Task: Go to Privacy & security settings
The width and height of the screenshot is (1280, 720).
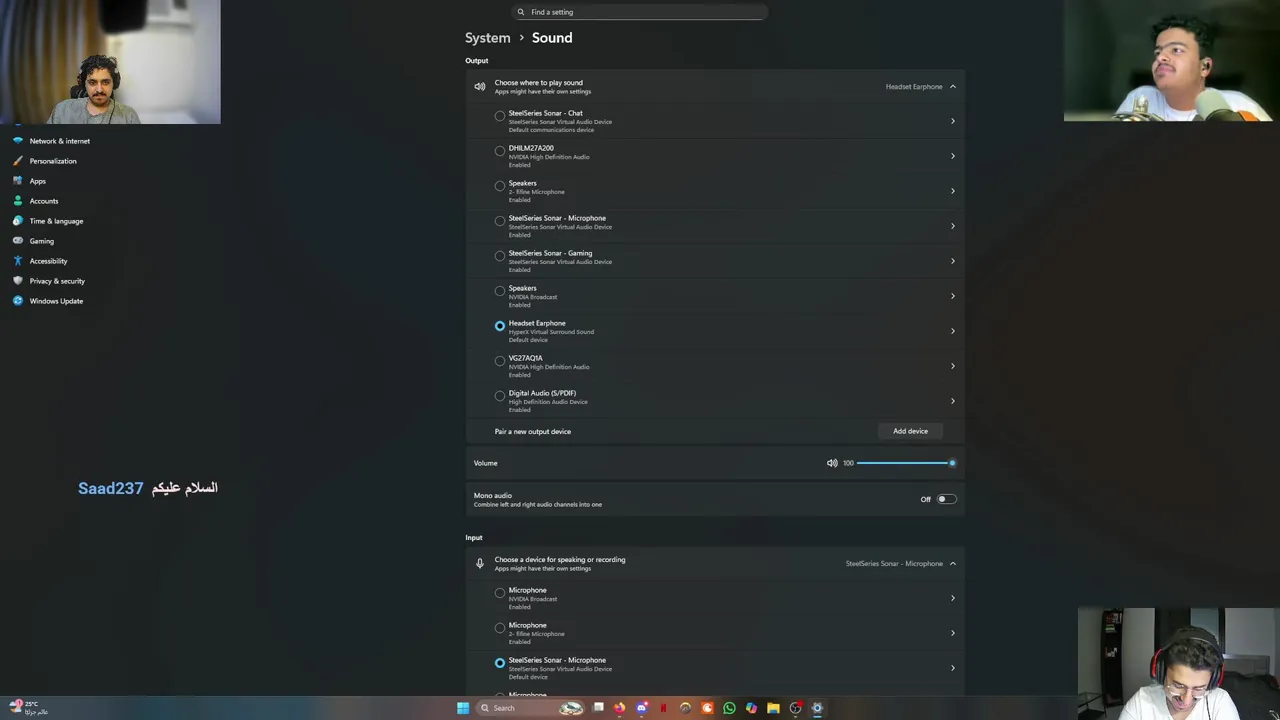Action: pos(57,281)
